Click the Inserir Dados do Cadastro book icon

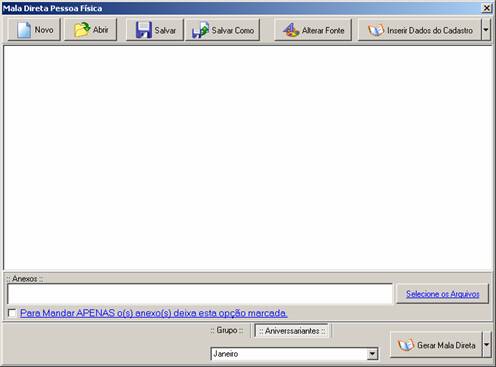(x=376, y=30)
